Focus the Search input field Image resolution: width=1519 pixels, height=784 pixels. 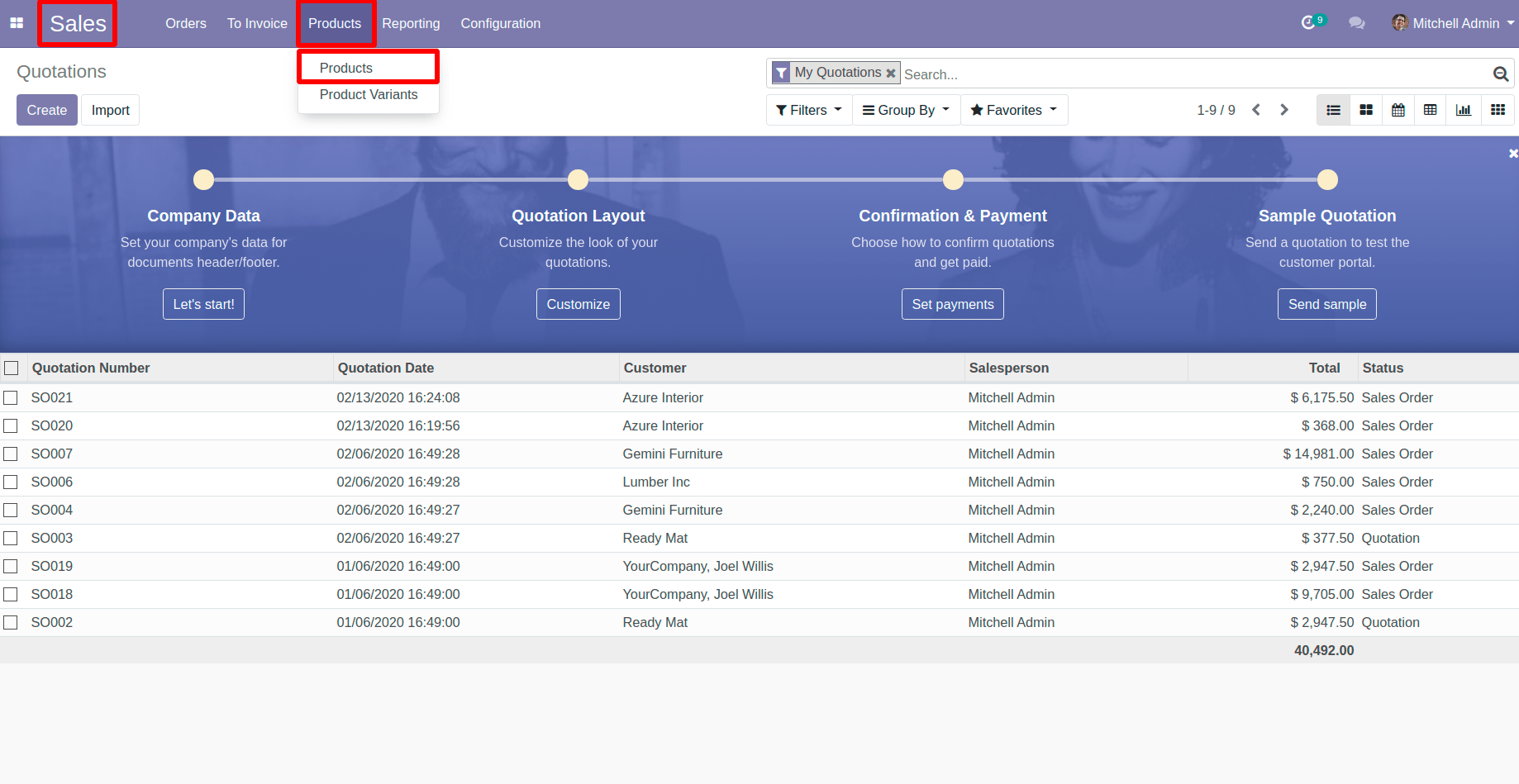coord(1196,74)
